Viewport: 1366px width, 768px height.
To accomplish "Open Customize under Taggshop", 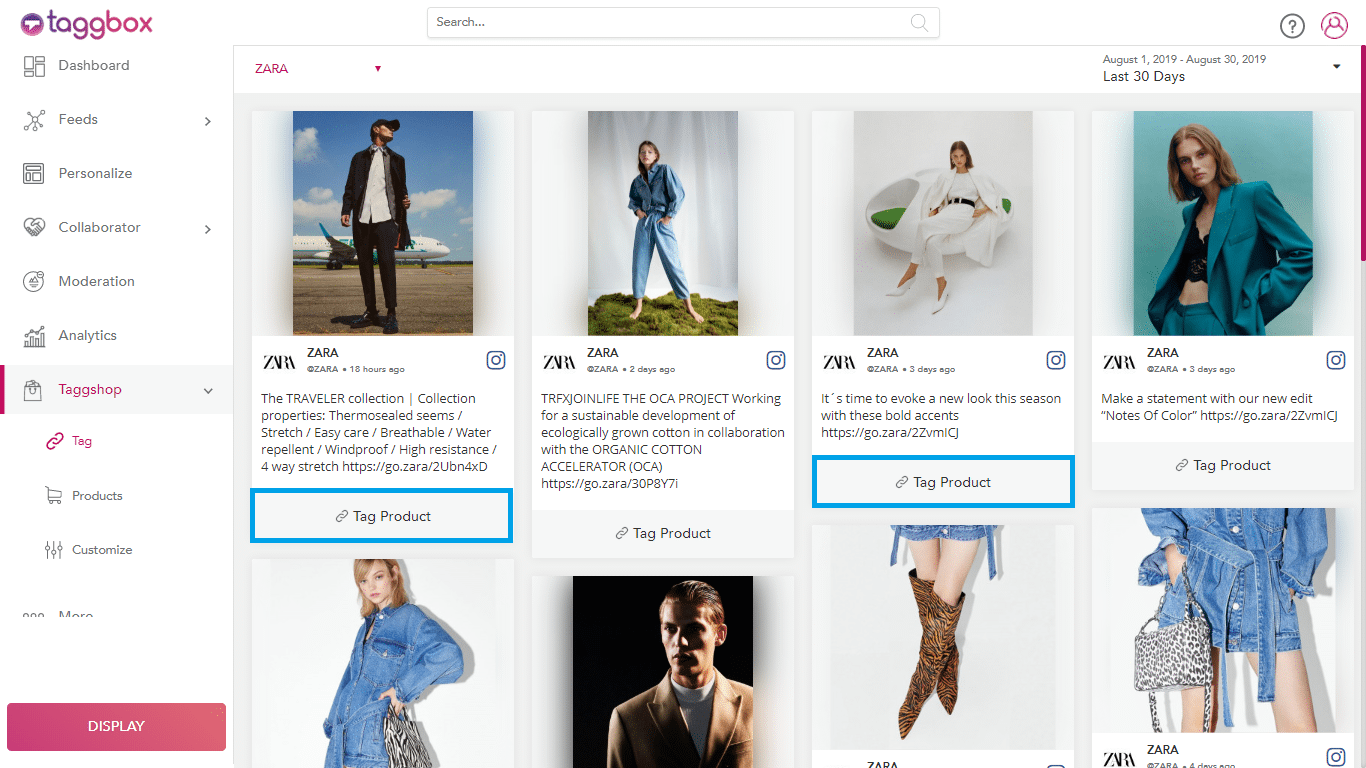I will coord(102,550).
